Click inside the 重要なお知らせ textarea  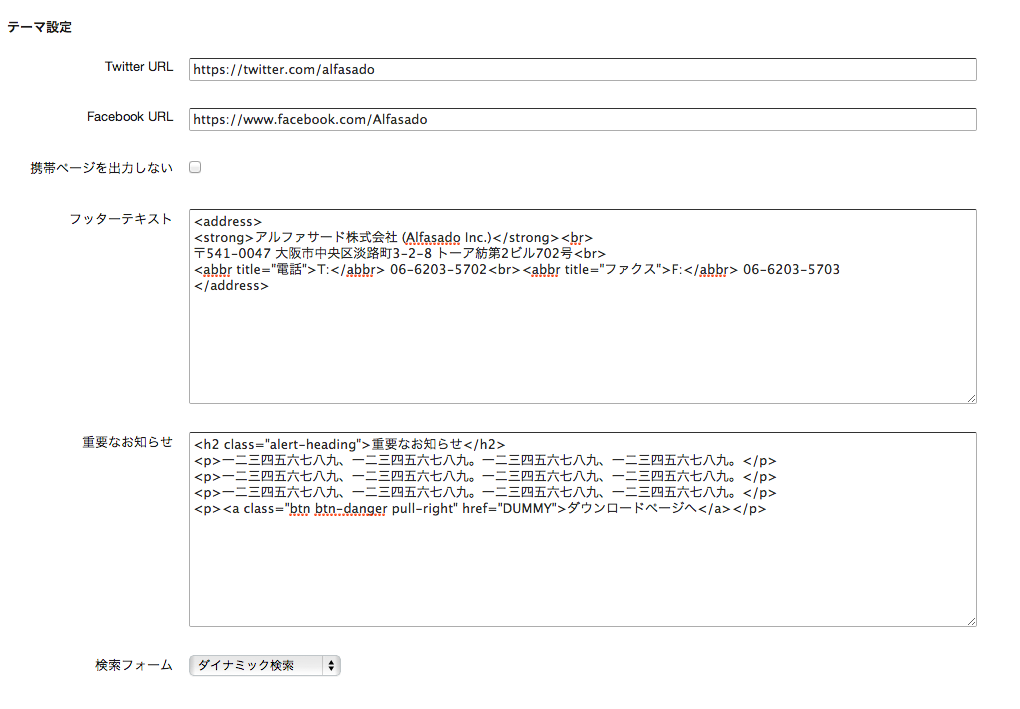point(582,529)
